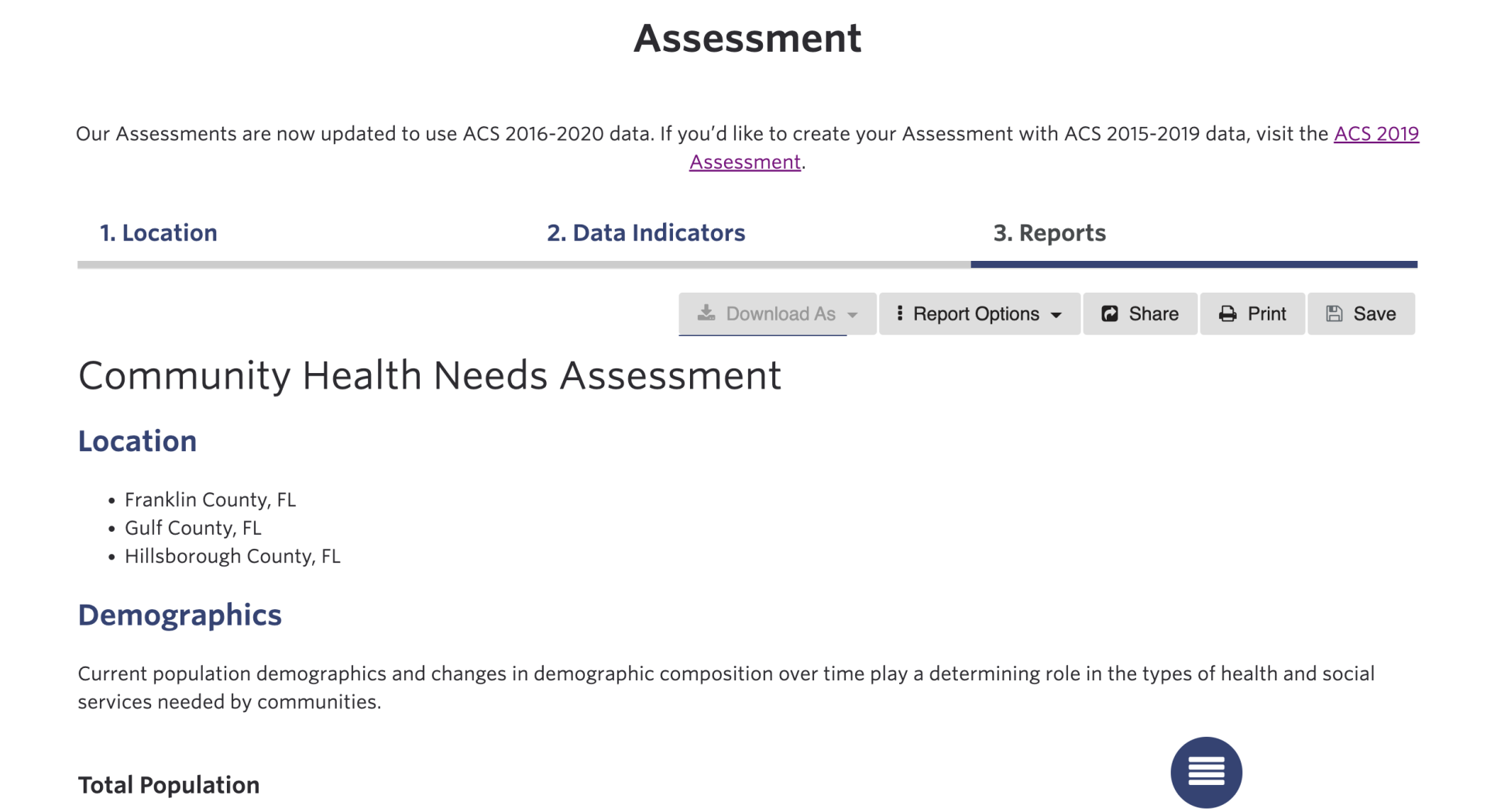Open the floating hamburger menu circle
Viewport: 1487px width, 812px height.
[1206, 772]
